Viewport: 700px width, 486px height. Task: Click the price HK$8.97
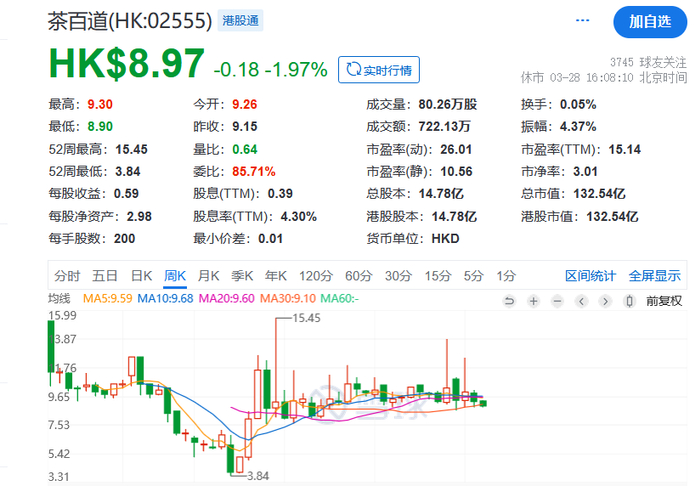click(126, 64)
